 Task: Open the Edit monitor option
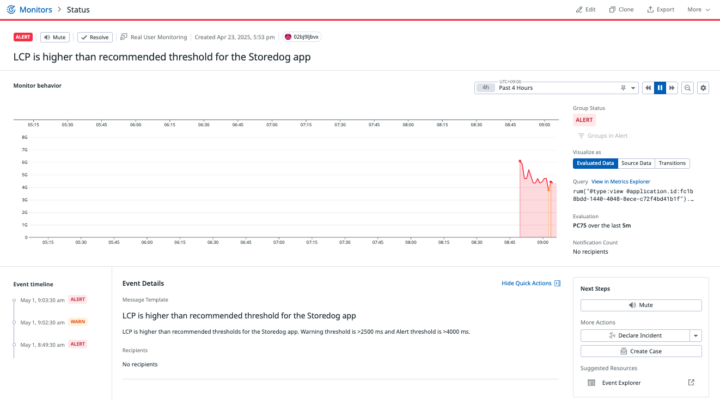point(586,10)
